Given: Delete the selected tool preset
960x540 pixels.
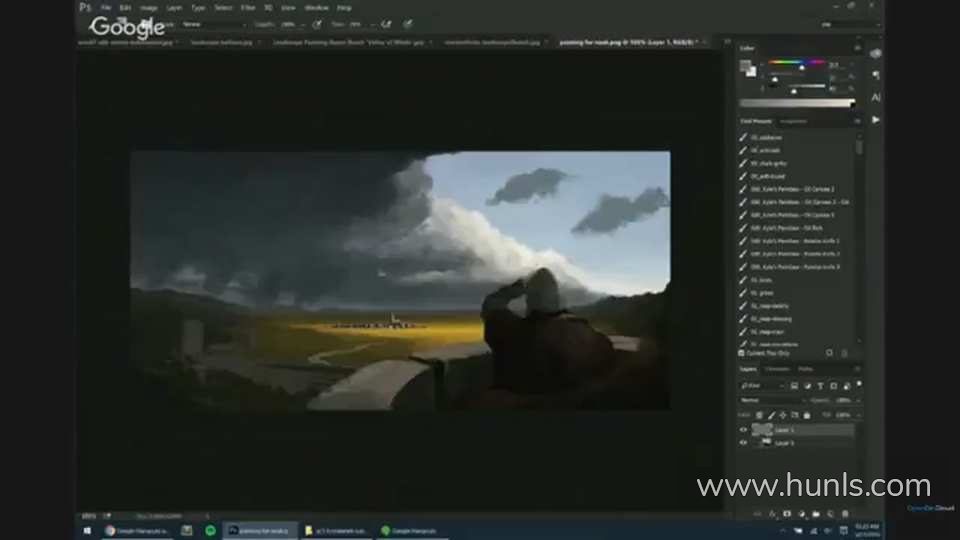Looking at the screenshot, I should [x=844, y=353].
